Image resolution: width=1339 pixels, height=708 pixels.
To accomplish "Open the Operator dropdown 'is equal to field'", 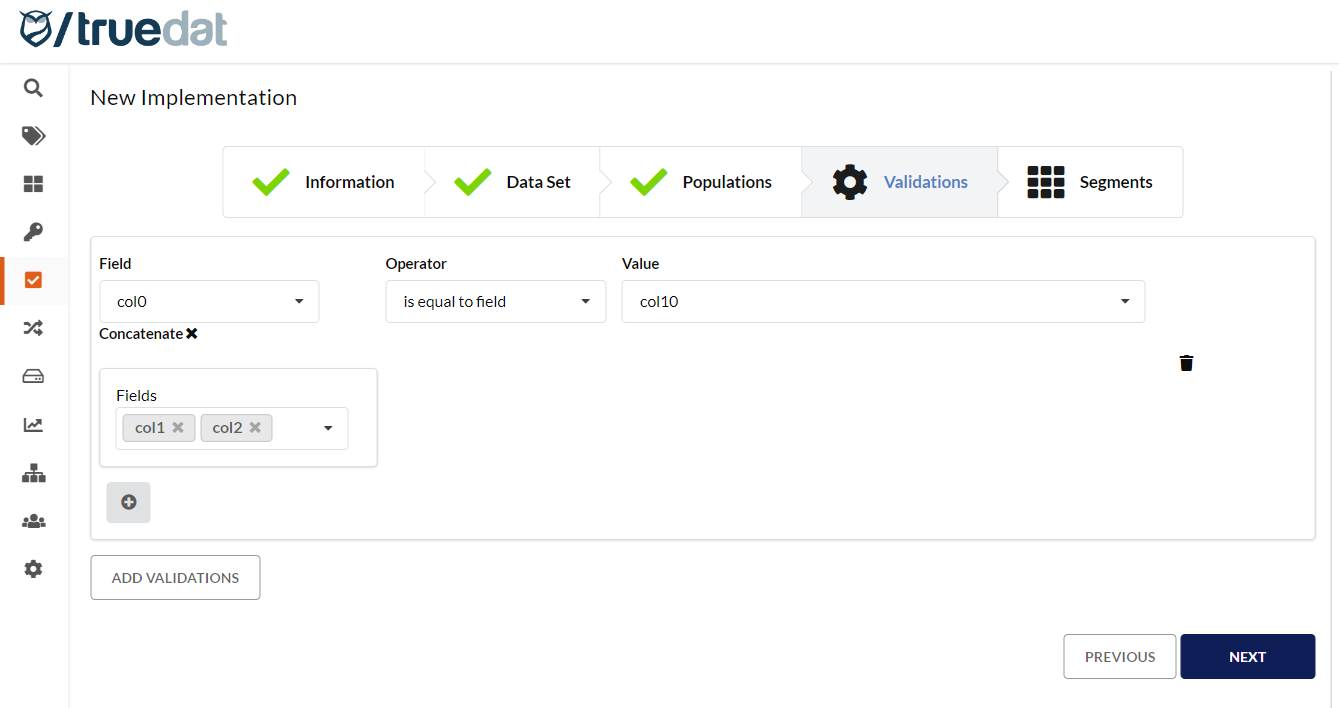I will tap(495, 302).
